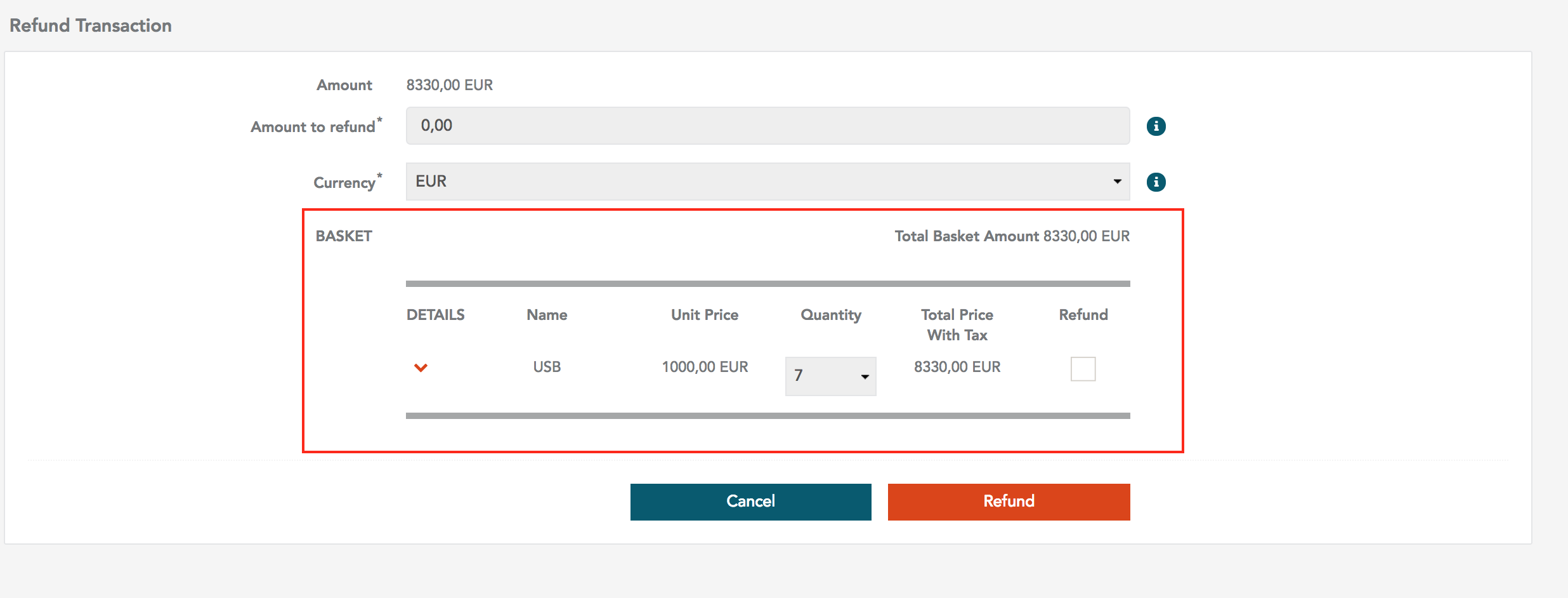Click the Total Basket Amount 8330,00 EUR text

(1012, 236)
